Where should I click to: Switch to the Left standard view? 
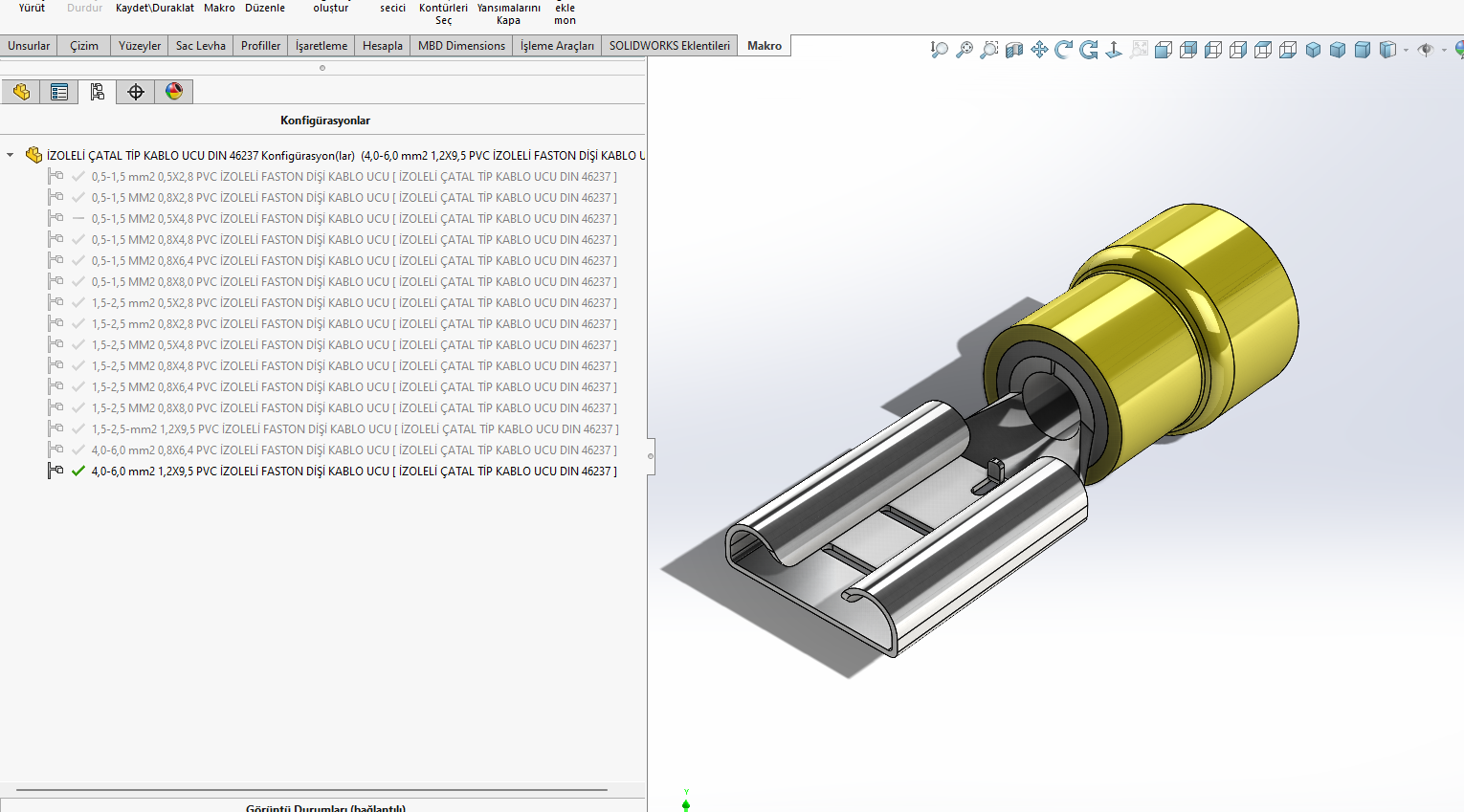1213,50
